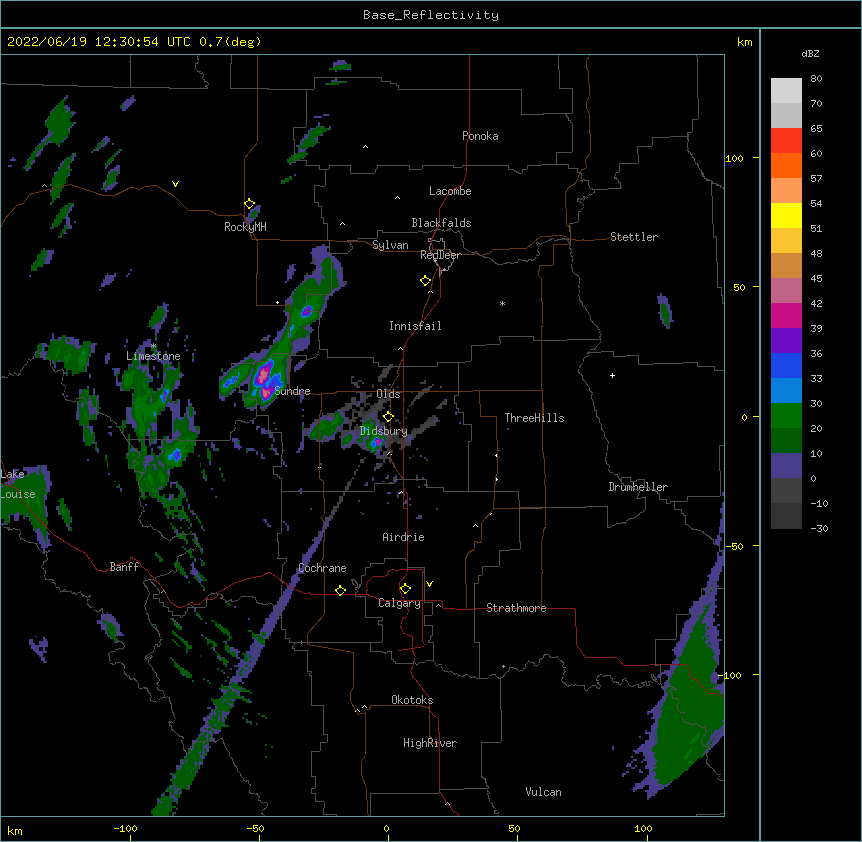862x842 pixels.
Task: Select the slate blue legend swatch above 0
Action: point(786,466)
